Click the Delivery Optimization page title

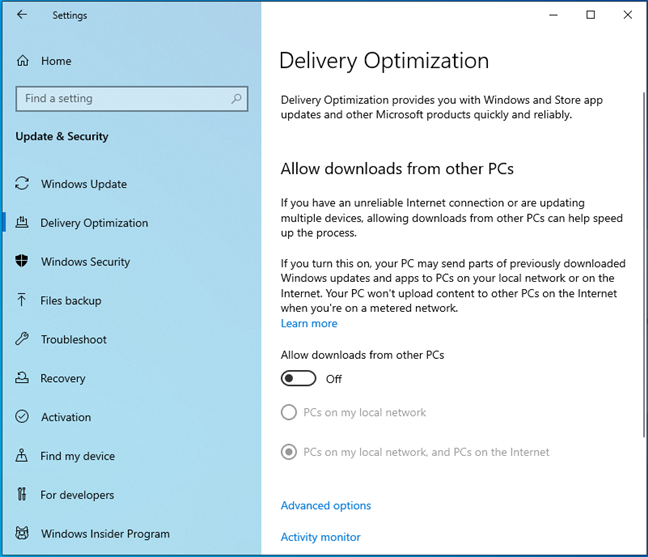pyautogui.click(x=384, y=61)
